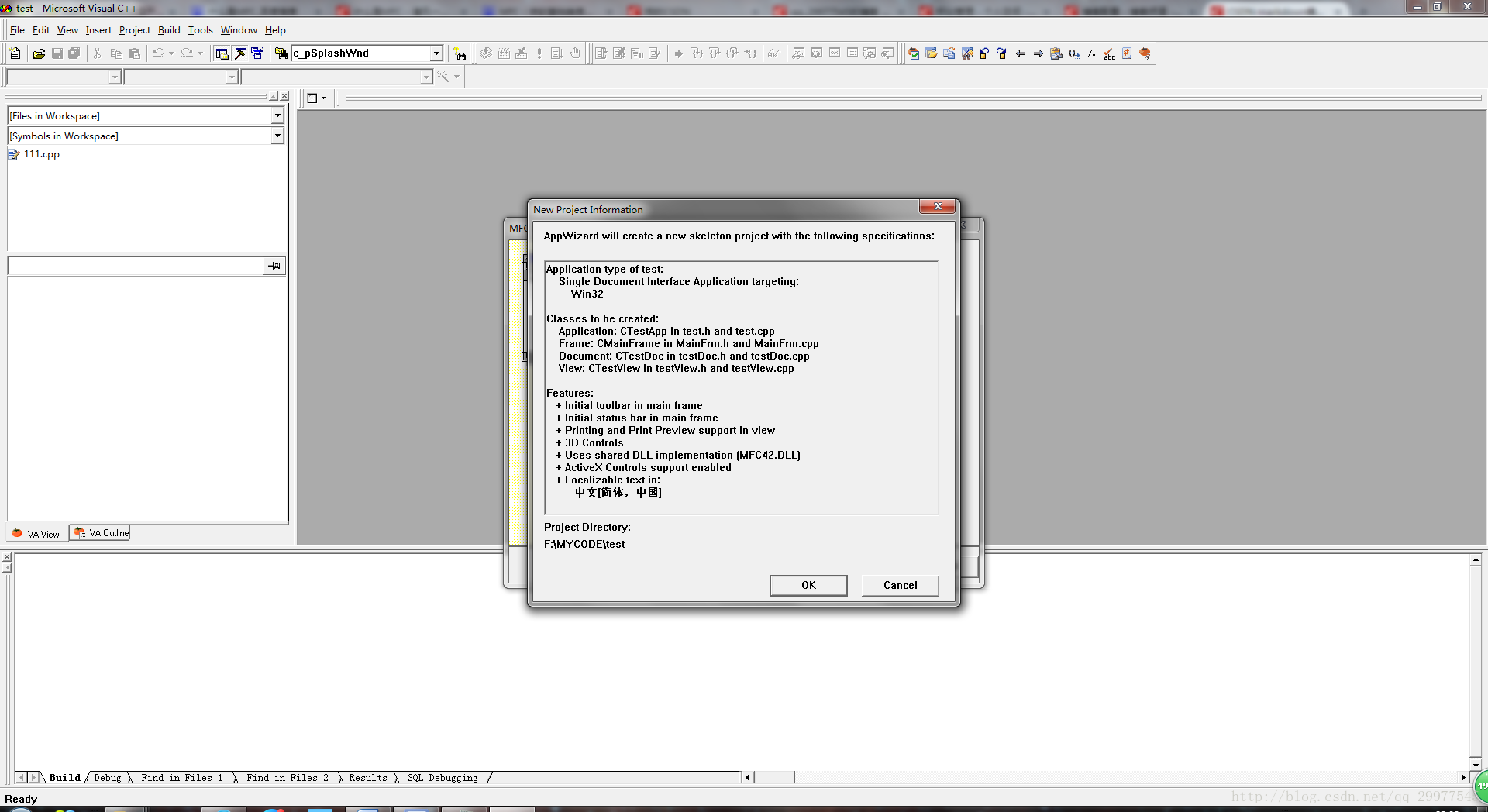Screen dimensions: 1488x812
Task: Open the WizardBar actions dropdown arrow
Action: coord(456,77)
